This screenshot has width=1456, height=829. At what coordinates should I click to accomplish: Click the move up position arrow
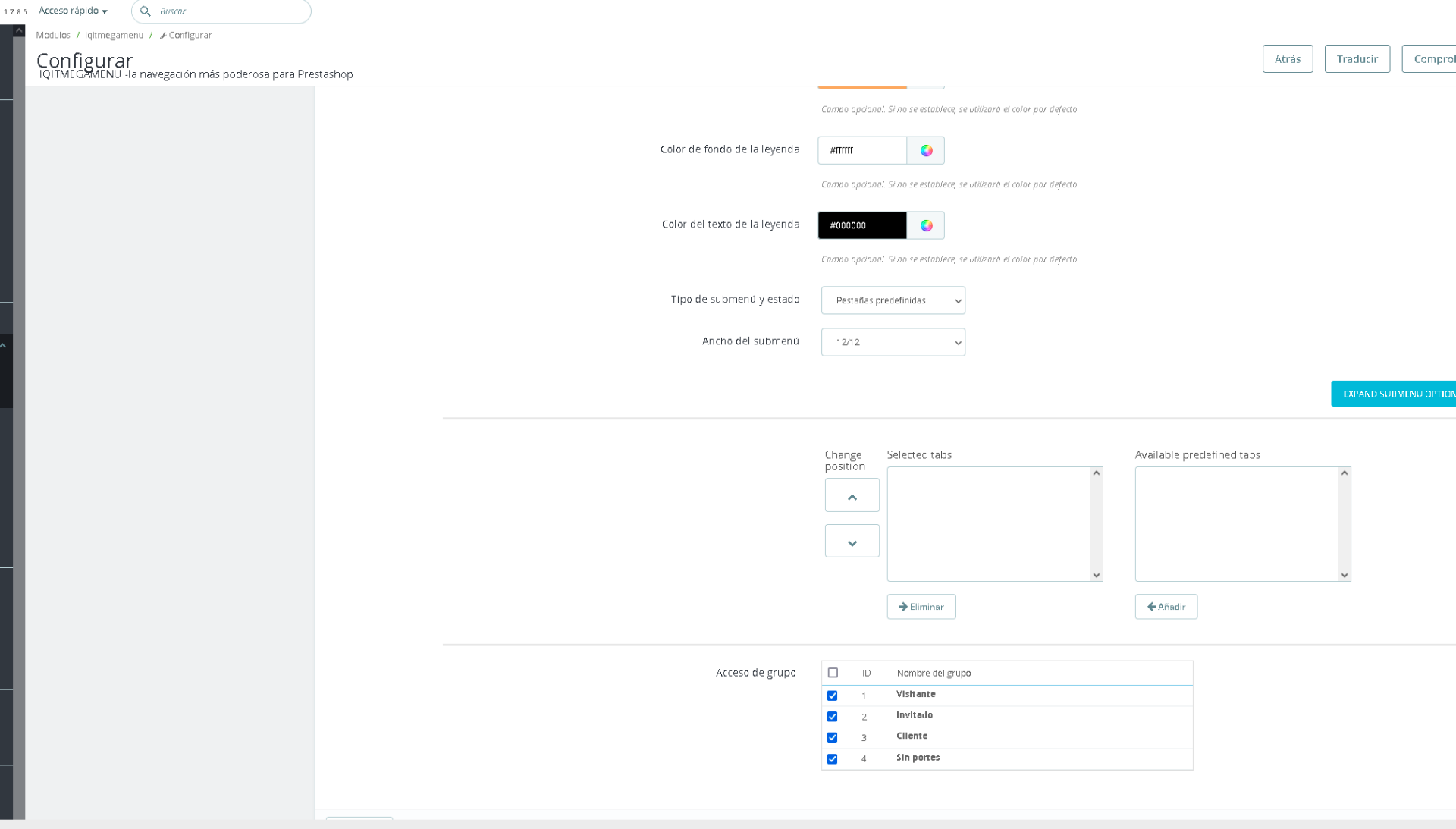pyautogui.click(x=852, y=495)
